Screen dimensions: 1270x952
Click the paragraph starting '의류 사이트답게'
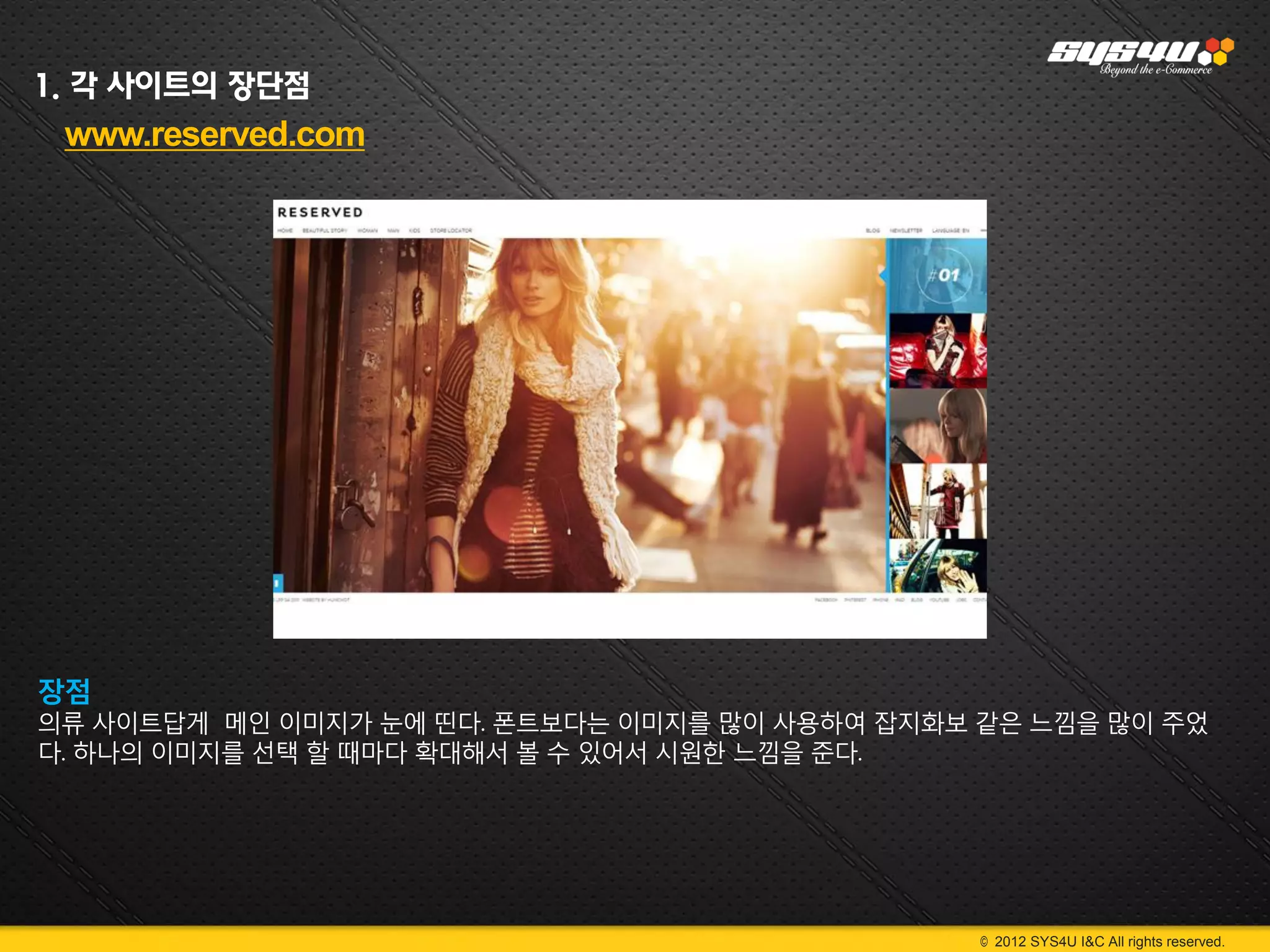coord(623,738)
